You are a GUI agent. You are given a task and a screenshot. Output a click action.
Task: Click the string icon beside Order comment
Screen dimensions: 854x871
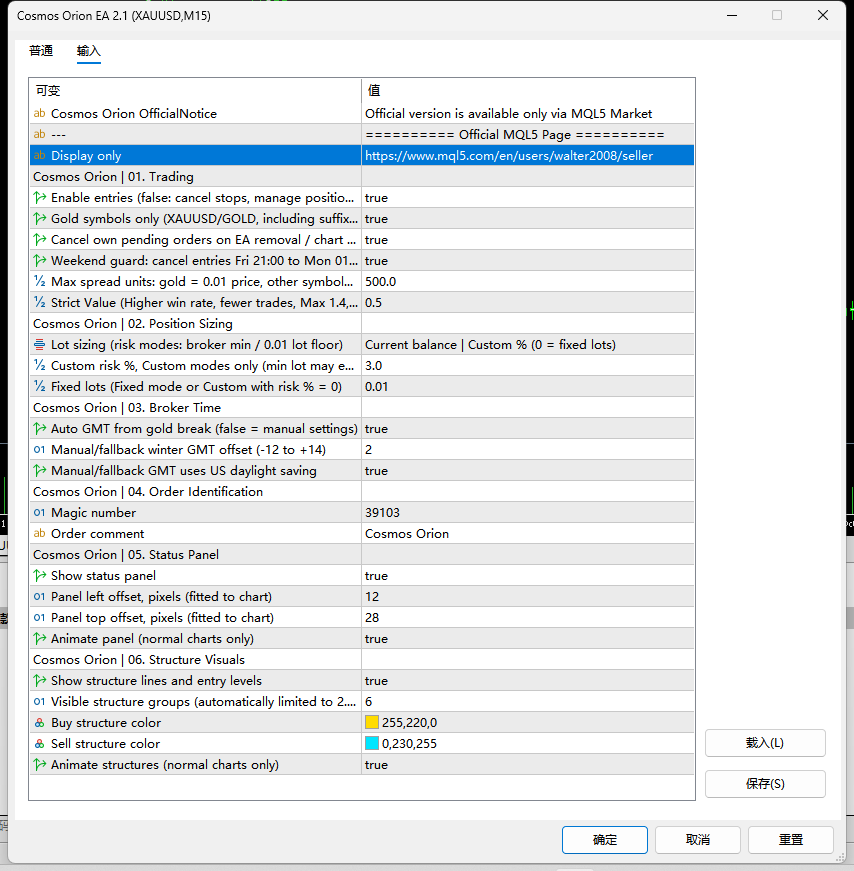39,534
